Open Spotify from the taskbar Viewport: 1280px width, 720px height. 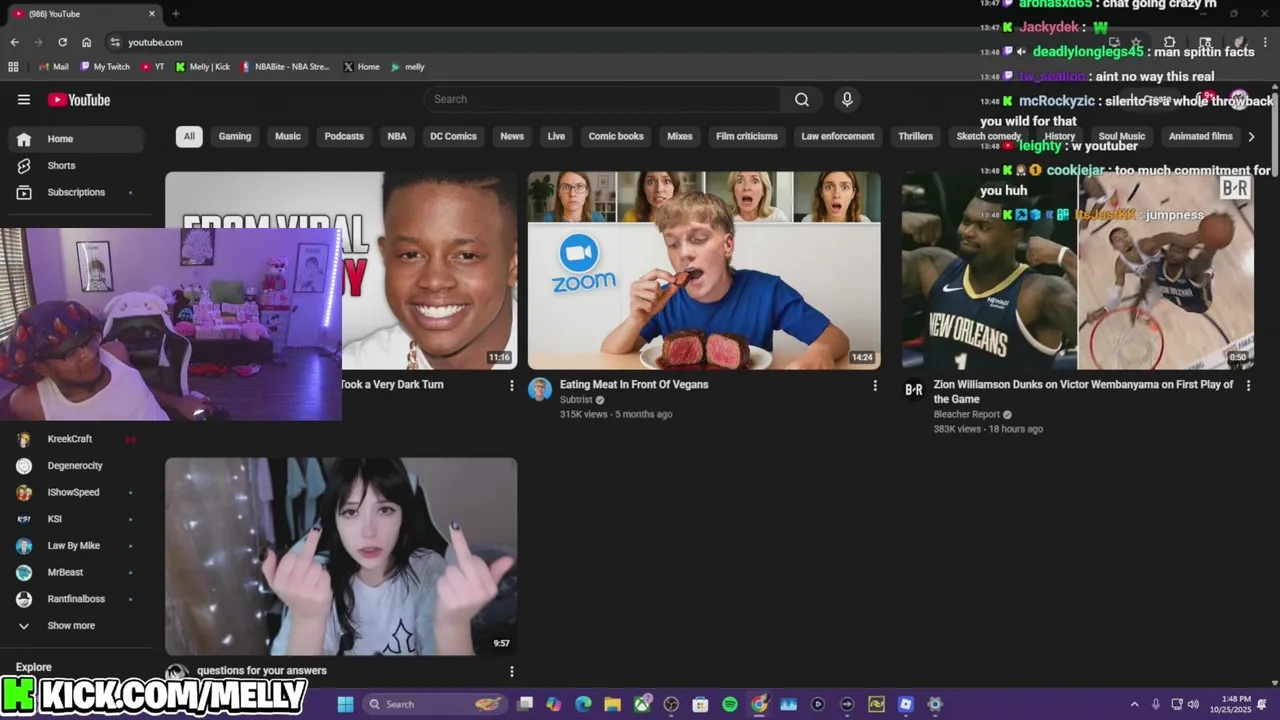[730, 704]
